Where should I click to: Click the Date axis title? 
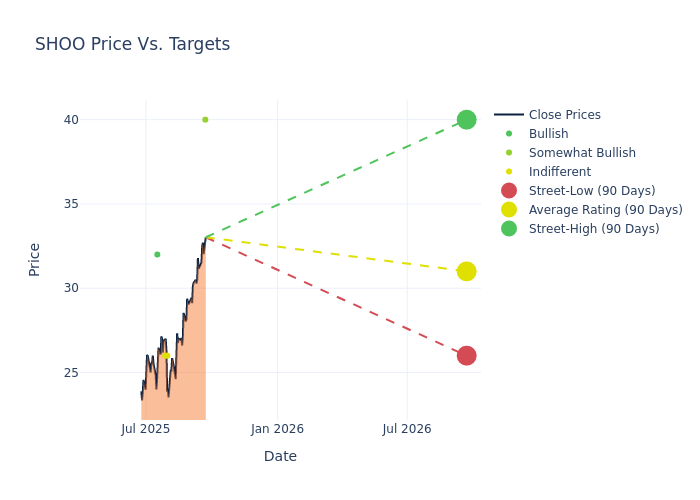tap(280, 457)
